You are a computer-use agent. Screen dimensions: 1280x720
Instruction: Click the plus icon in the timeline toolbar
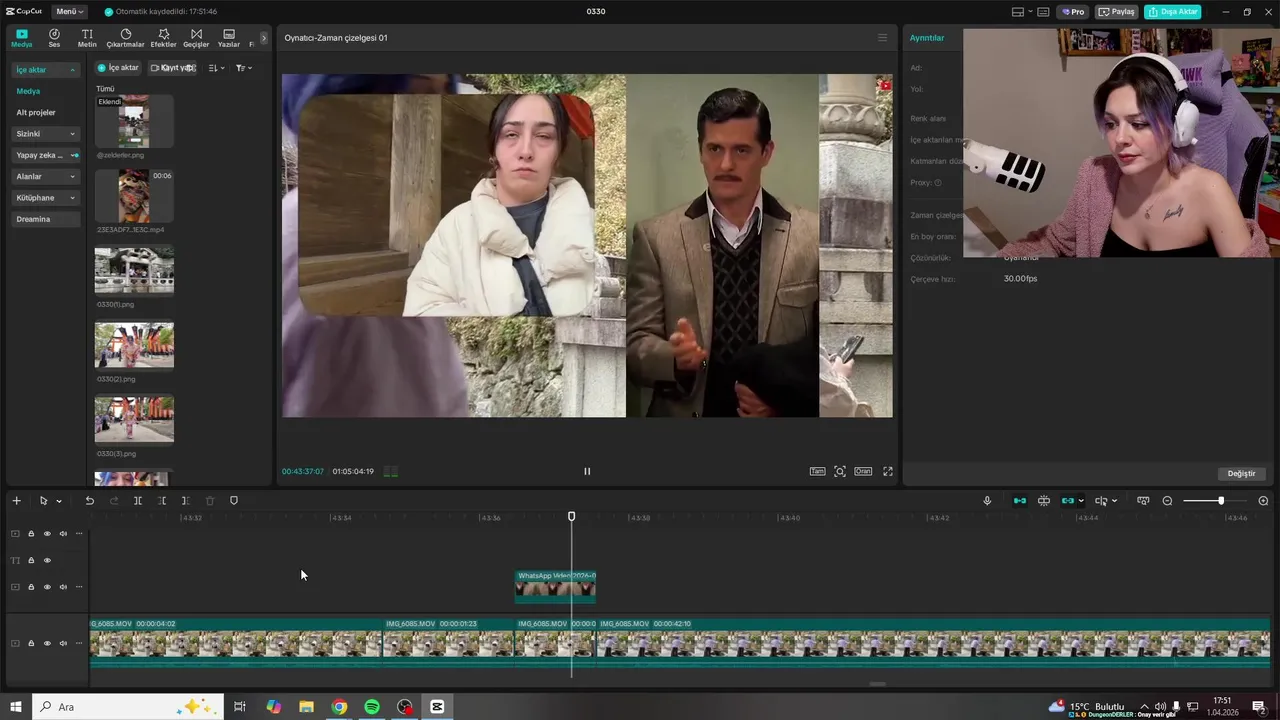[16, 500]
